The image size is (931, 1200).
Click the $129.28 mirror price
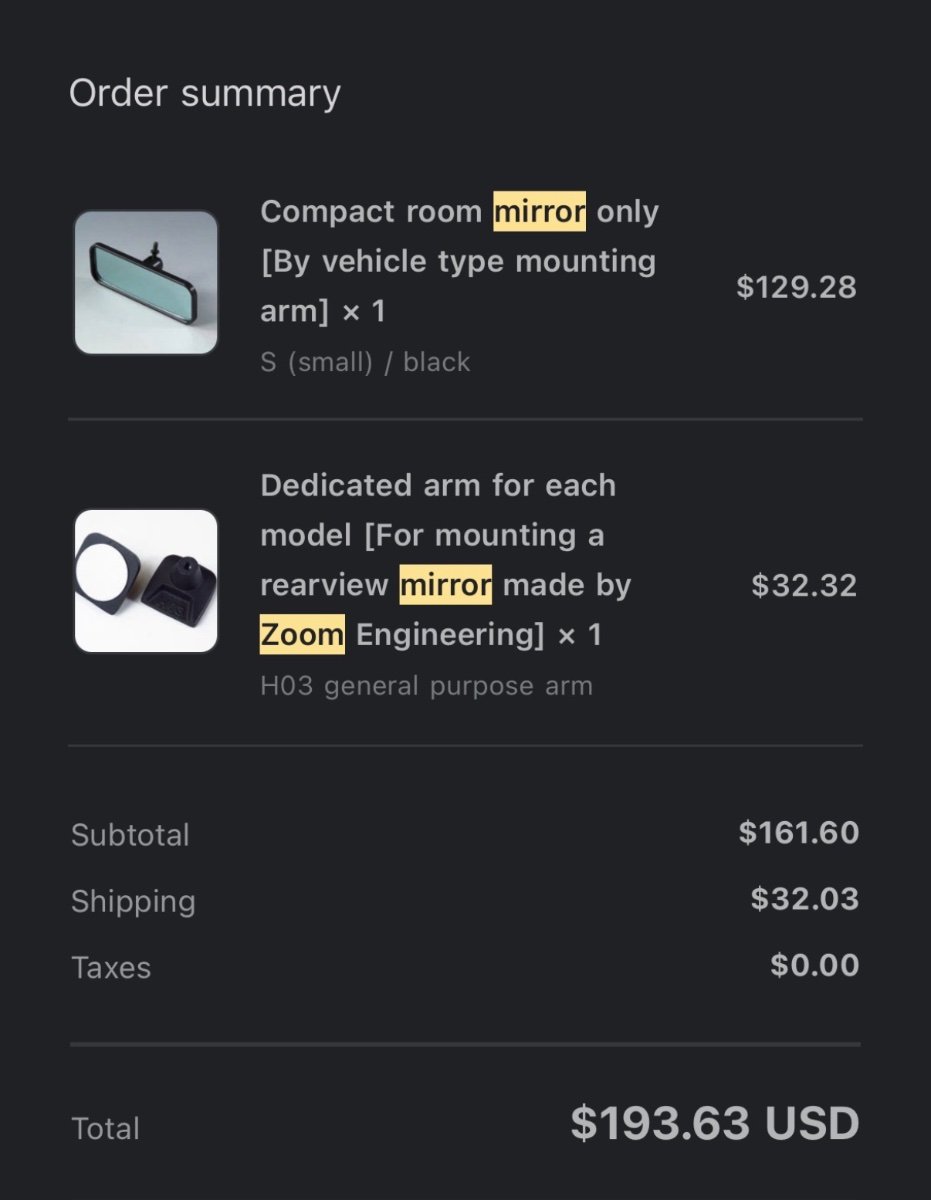pyautogui.click(x=796, y=287)
